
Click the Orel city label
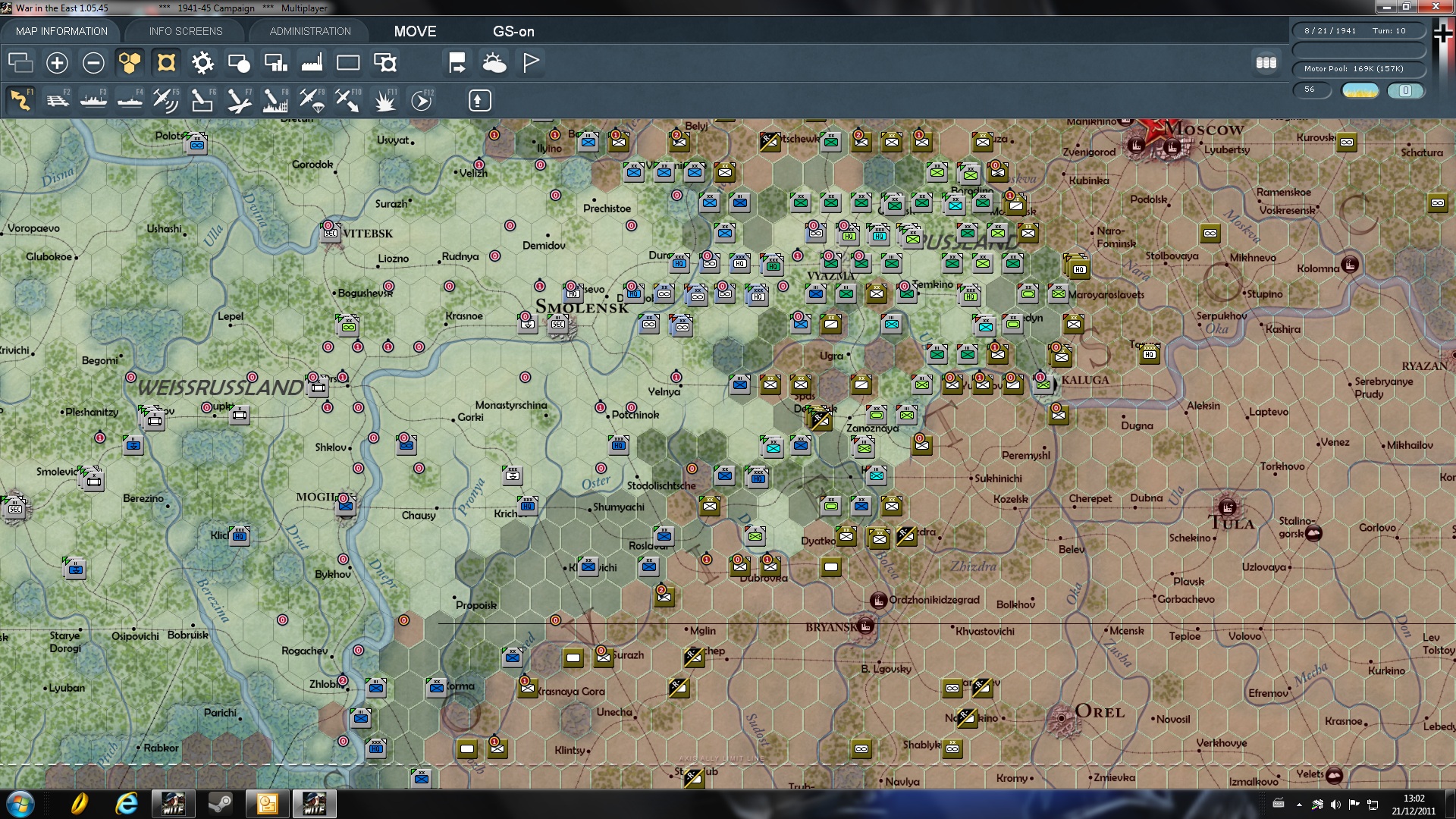1100,711
